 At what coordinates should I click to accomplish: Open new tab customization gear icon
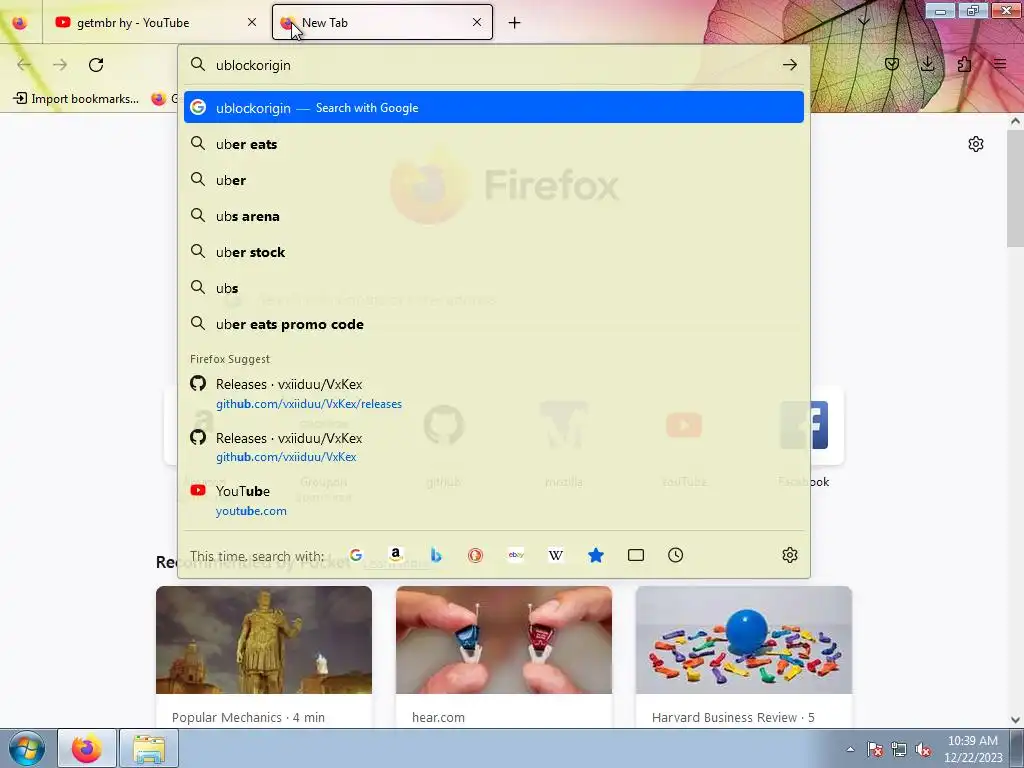[x=976, y=144]
